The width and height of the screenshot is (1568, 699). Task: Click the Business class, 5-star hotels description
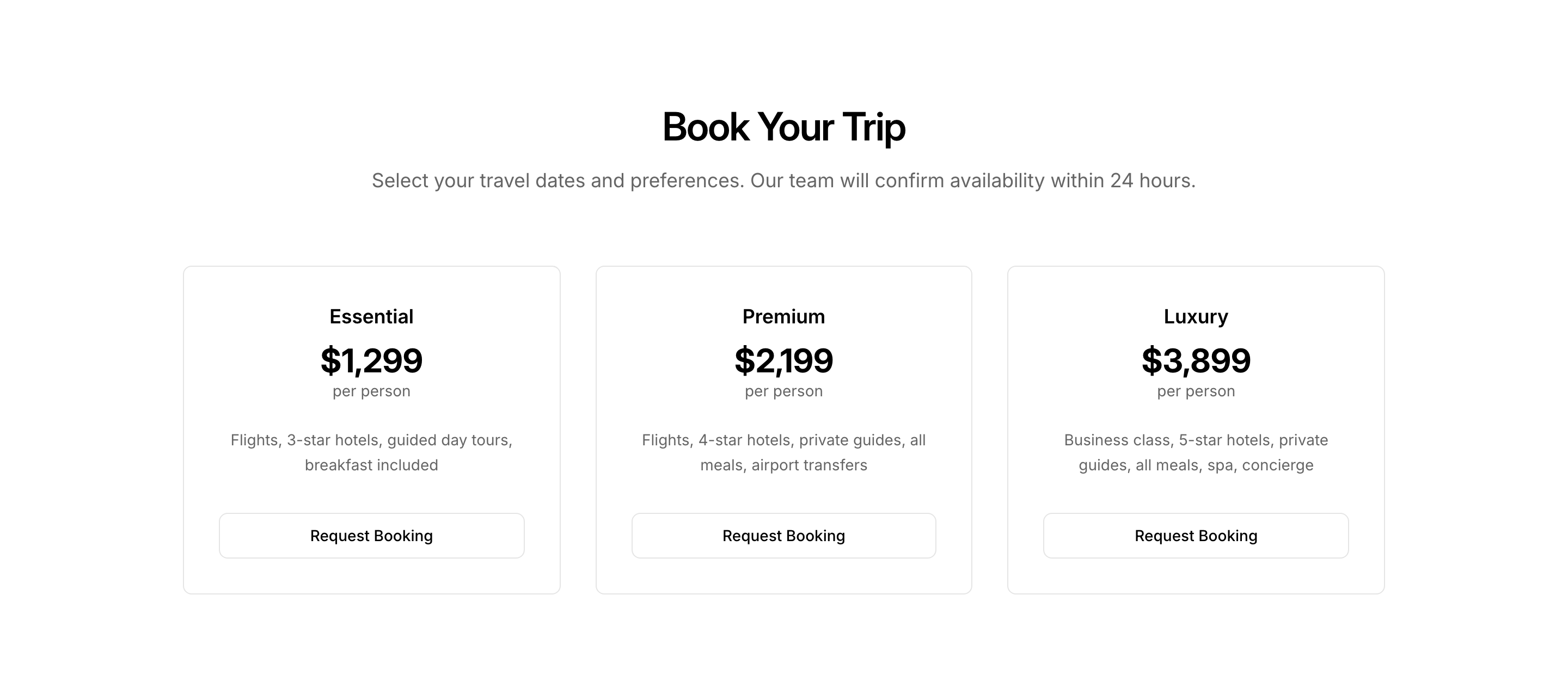point(1196,452)
